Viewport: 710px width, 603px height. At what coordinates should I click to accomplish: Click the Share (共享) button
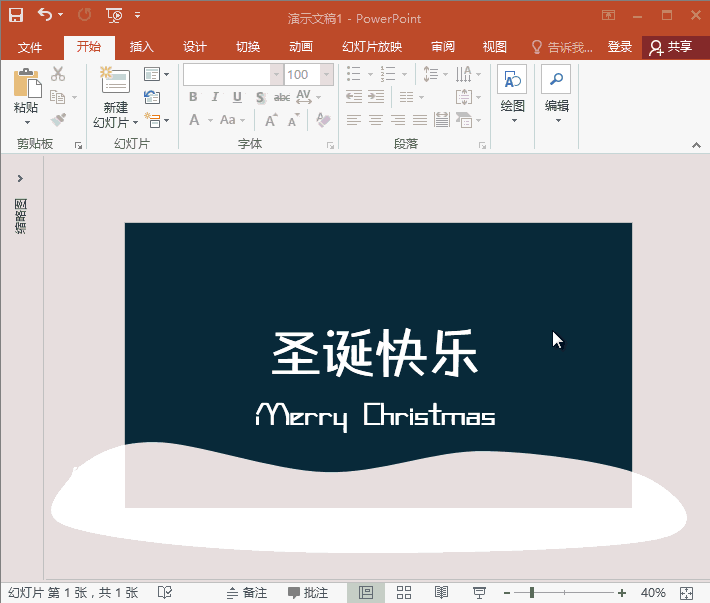[672, 47]
